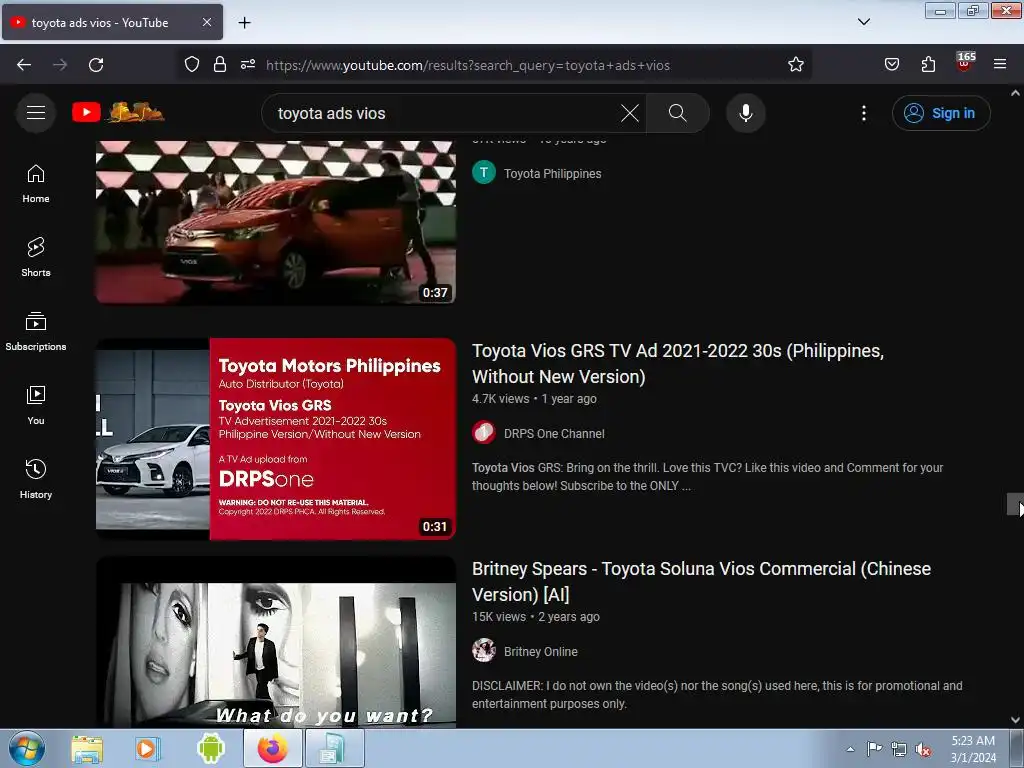The height and width of the screenshot is (768, 1024).
Task: Switch to Firefox on taskbar
Action: (x=272, y=748)
